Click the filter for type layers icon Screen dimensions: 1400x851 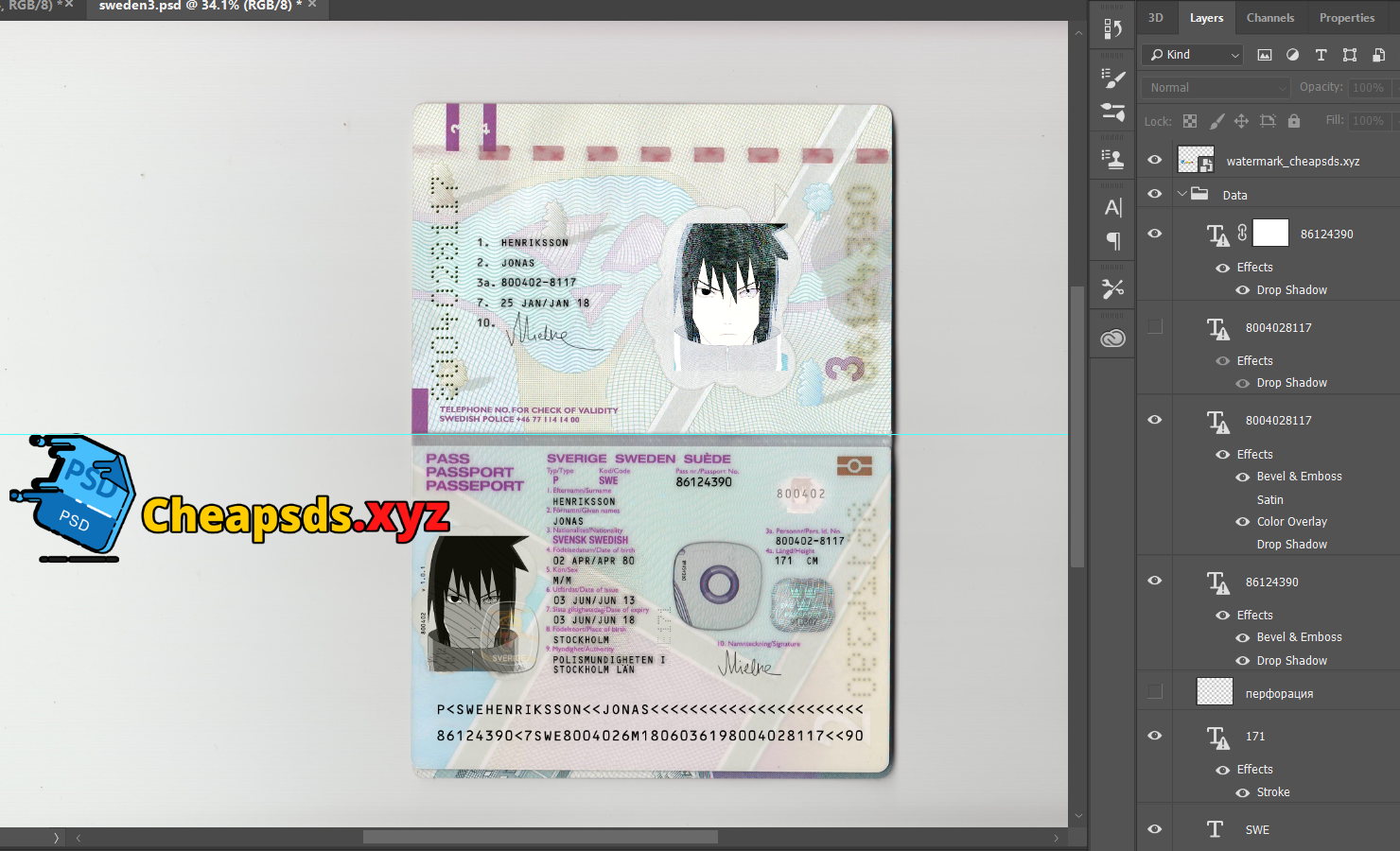[1321, 55]
